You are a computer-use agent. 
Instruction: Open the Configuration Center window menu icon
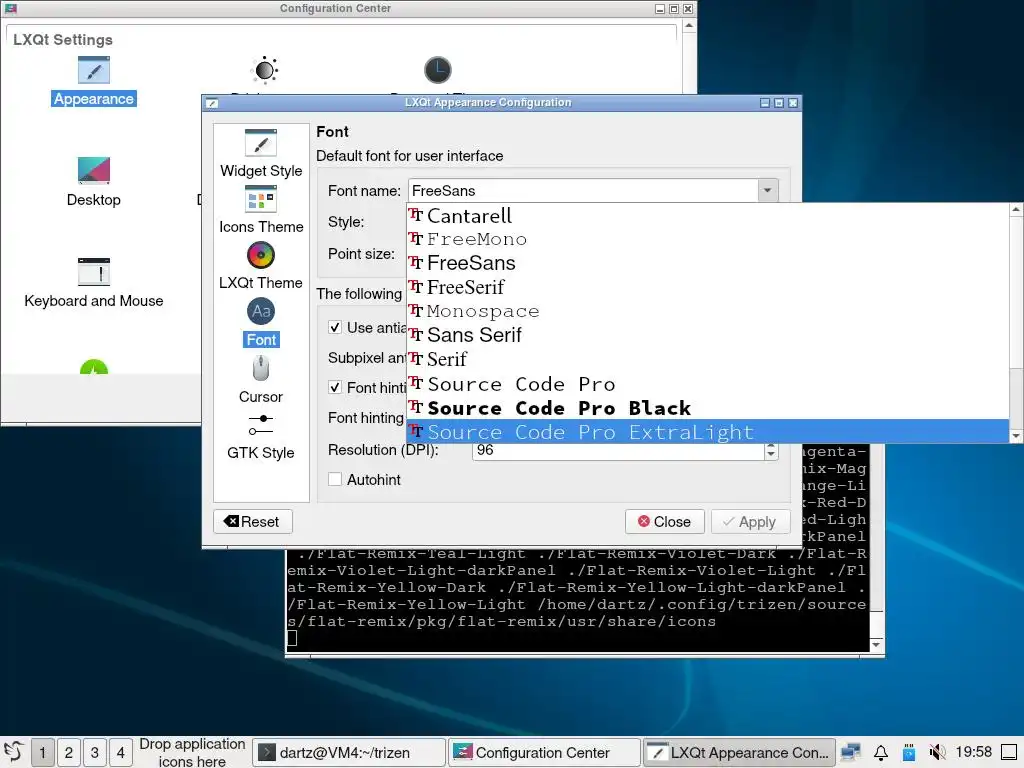10,8
